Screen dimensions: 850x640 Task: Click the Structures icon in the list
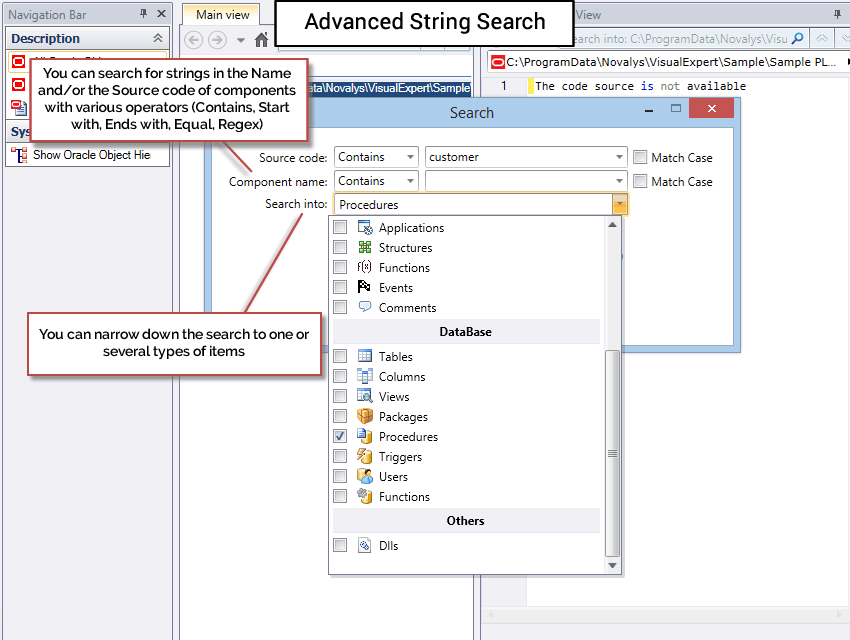coord(364,248)
